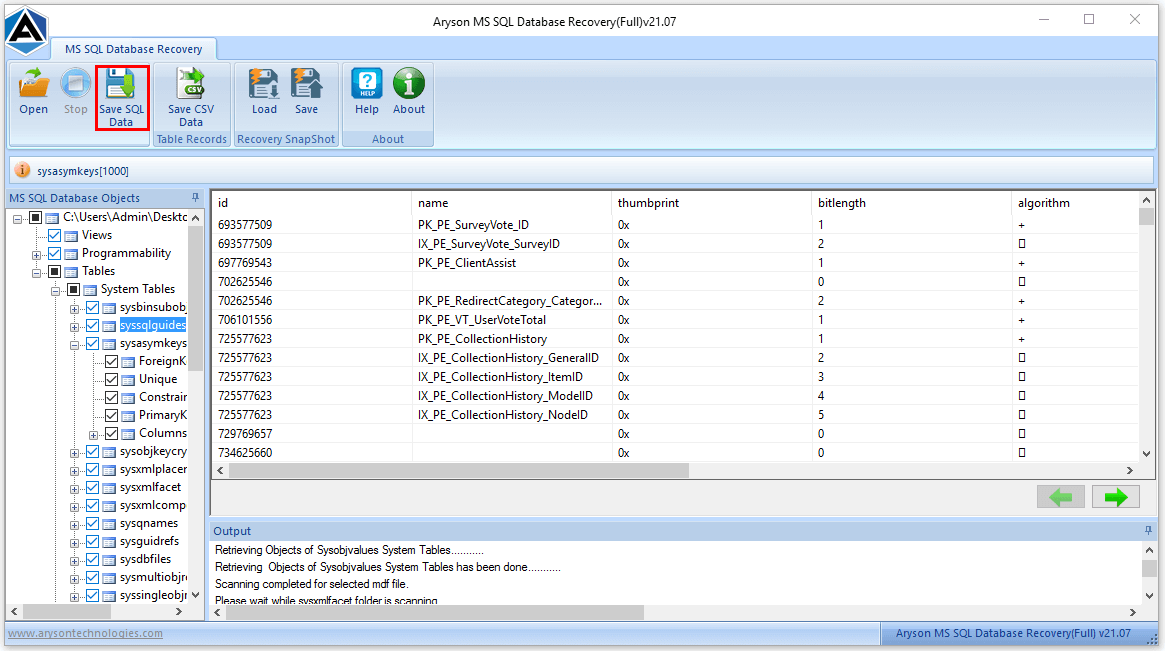Uncheck the syssqlguides checkbox

[92, 326]
